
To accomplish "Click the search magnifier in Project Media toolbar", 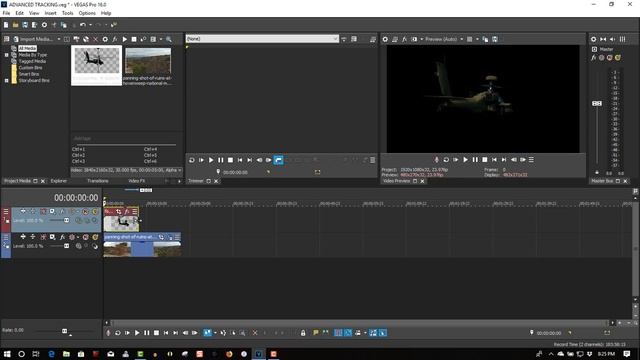I will [169, 39].
